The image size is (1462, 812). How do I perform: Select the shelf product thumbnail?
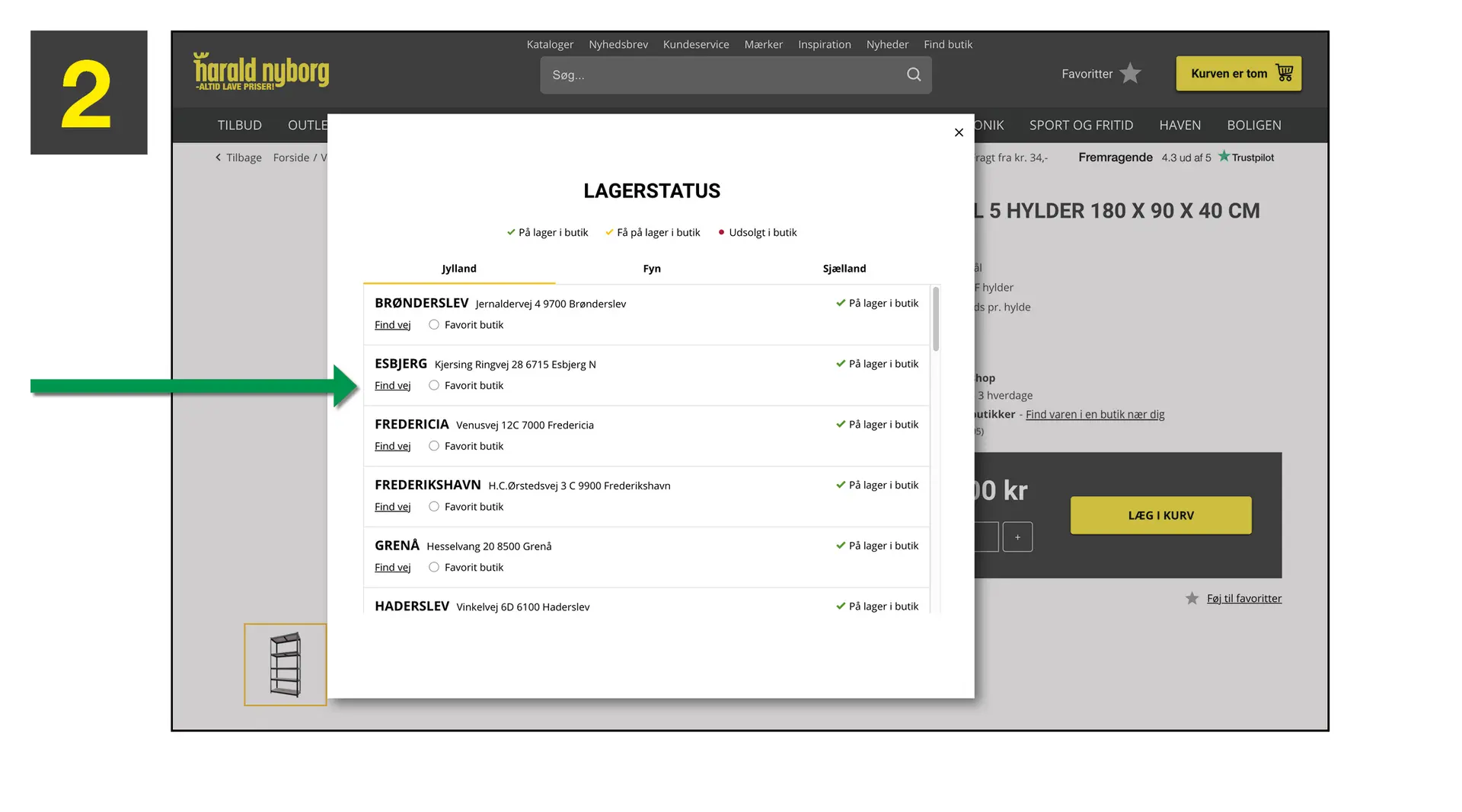click(286, 664)
